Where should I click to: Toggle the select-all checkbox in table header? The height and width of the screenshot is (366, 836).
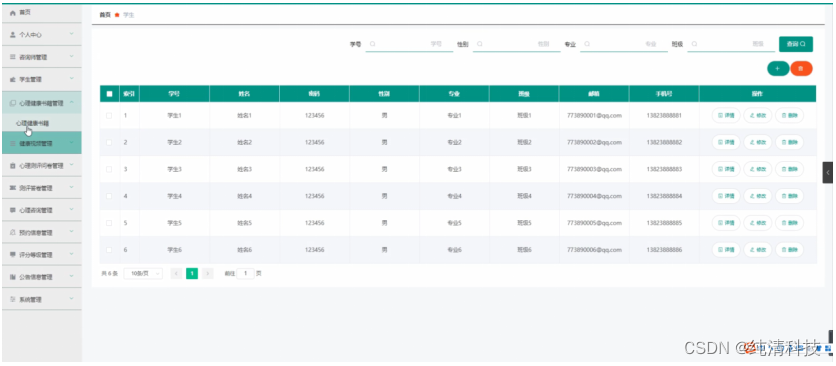click(x=109, y=94)
